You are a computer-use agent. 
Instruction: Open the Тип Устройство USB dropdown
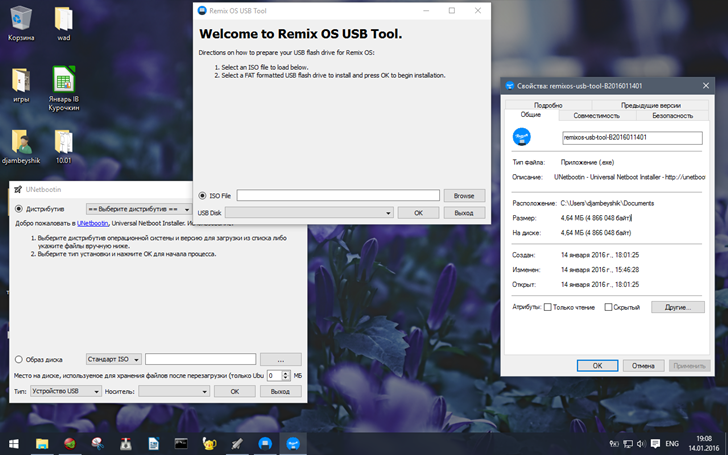click(65, 391)
